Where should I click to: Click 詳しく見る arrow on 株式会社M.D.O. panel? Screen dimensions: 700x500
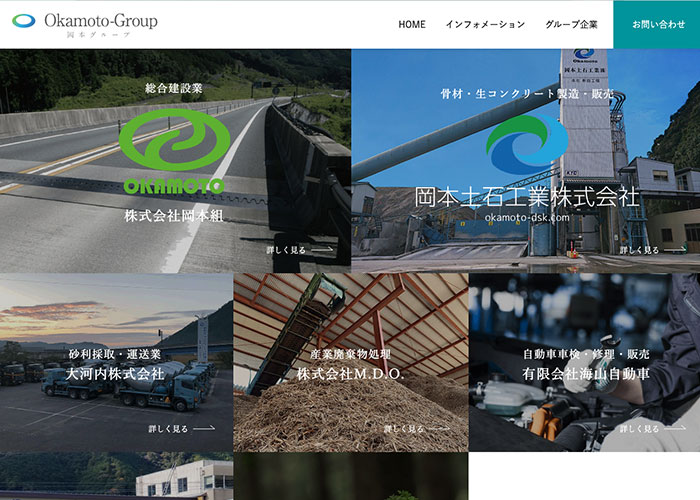pyautogui.click(x=417, y=429)
